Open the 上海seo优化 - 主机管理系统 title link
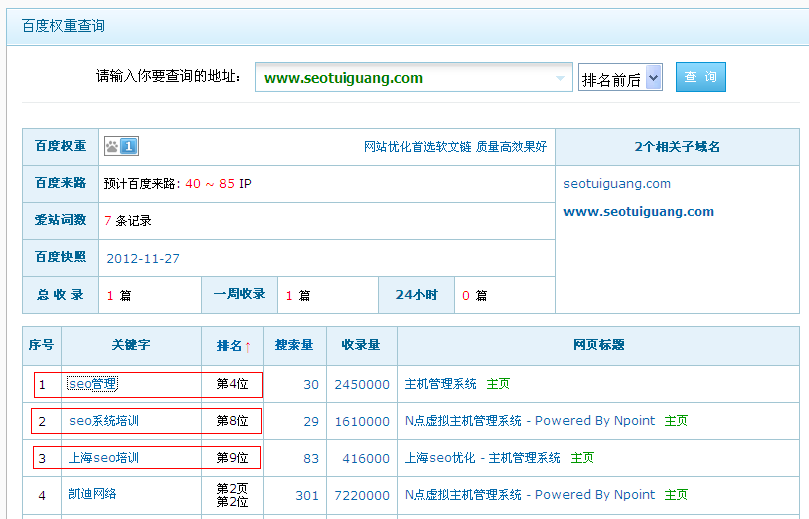The width and height of the screenshot is (809, 519). 482,458
